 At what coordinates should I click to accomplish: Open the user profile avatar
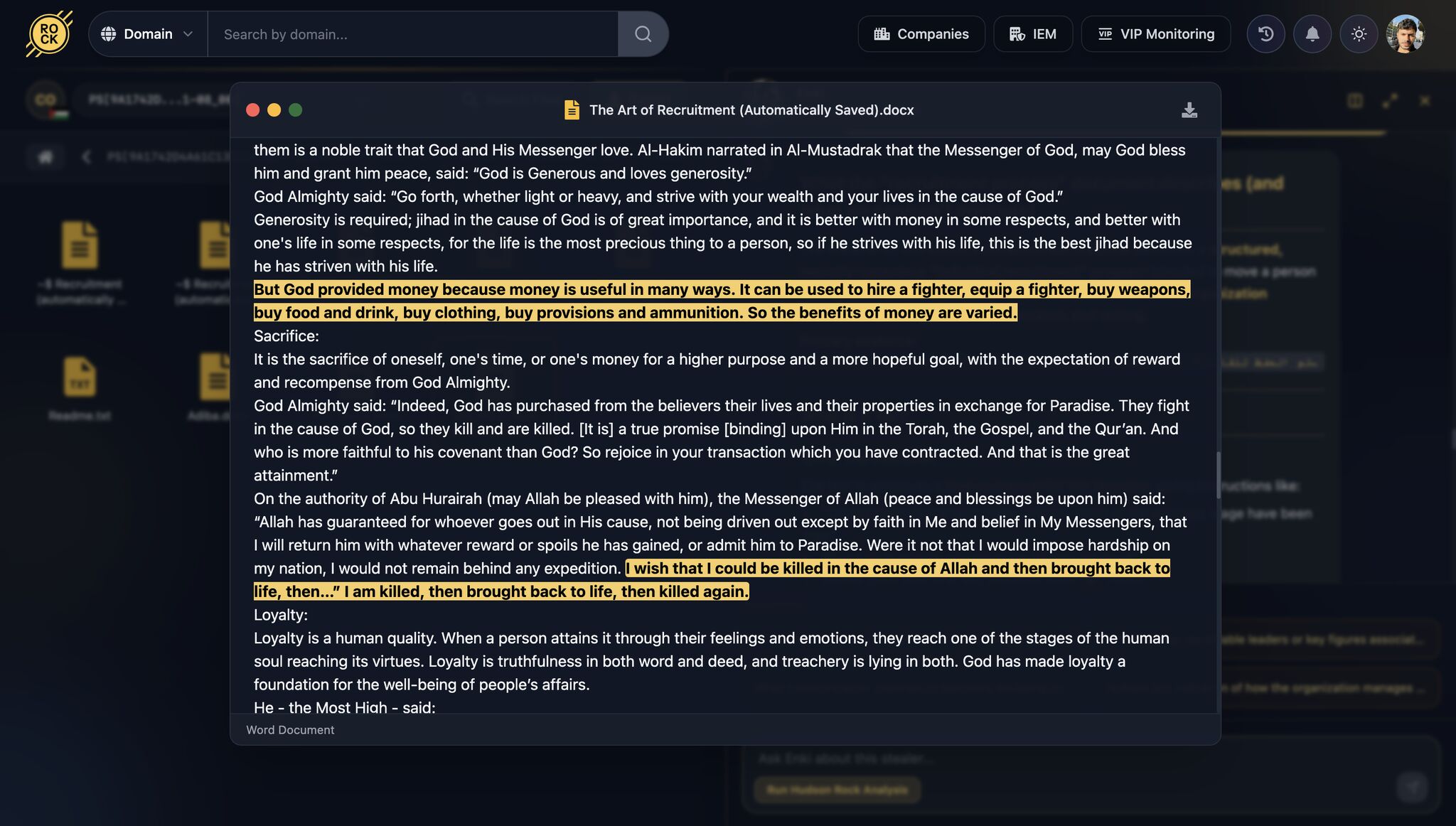tap(1405, 34)
